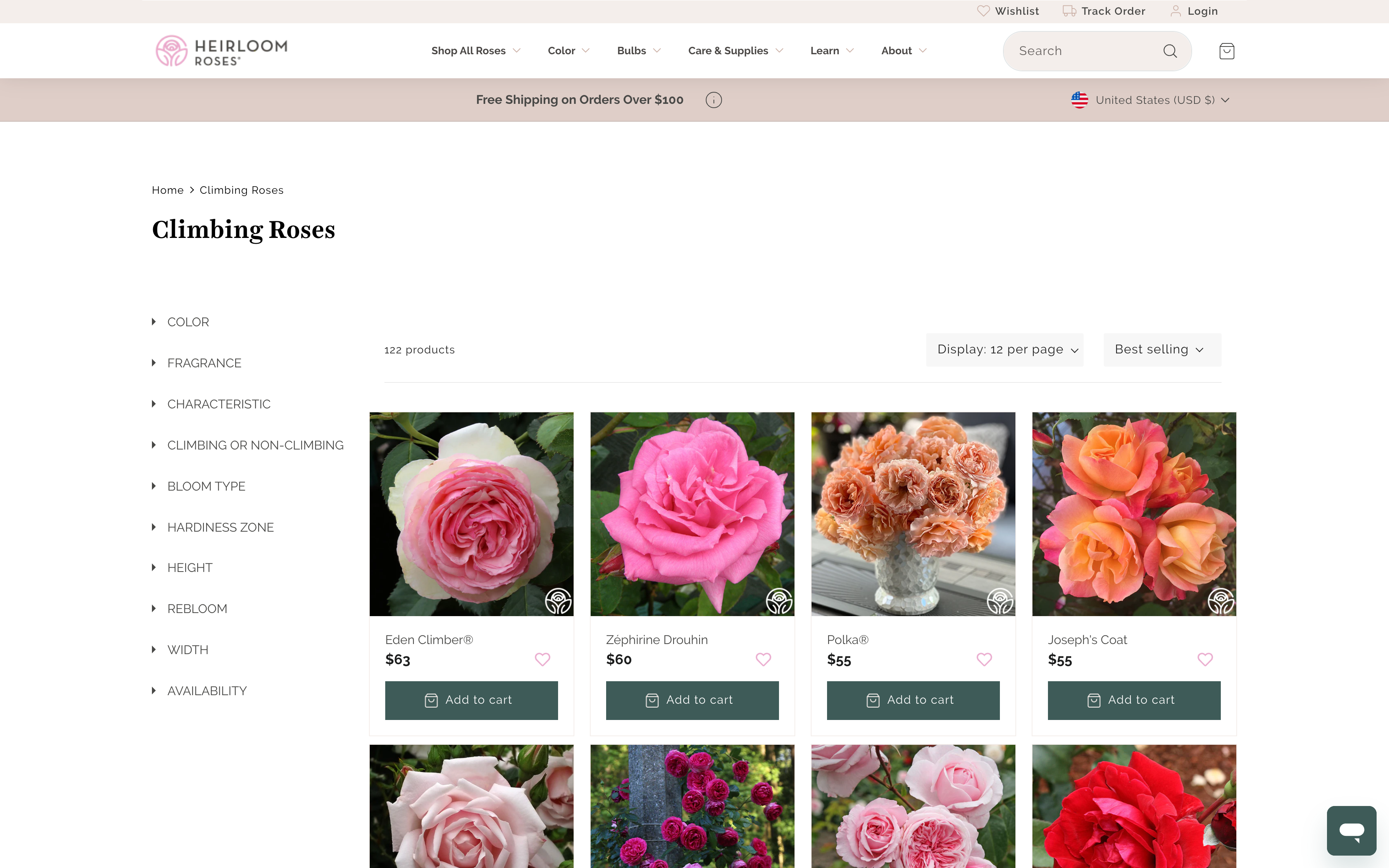
Task: Expand the COLOR filter section
Action: [188, 322]
